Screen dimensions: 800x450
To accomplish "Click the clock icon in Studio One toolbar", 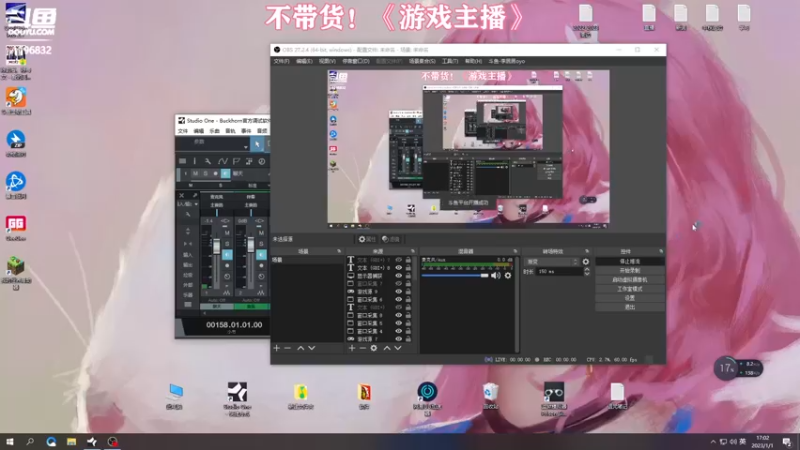I will click(262, 161).
